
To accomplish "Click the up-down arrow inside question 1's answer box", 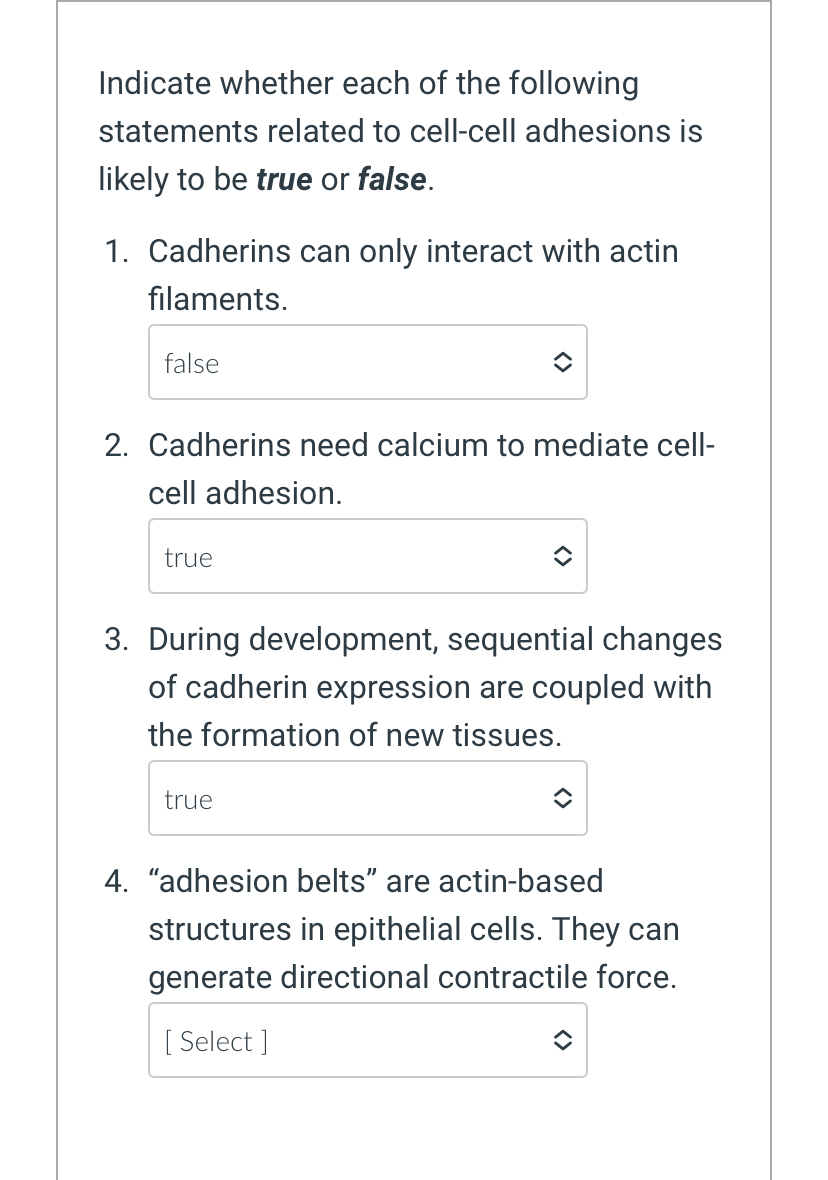I will (x=563, y=362).
